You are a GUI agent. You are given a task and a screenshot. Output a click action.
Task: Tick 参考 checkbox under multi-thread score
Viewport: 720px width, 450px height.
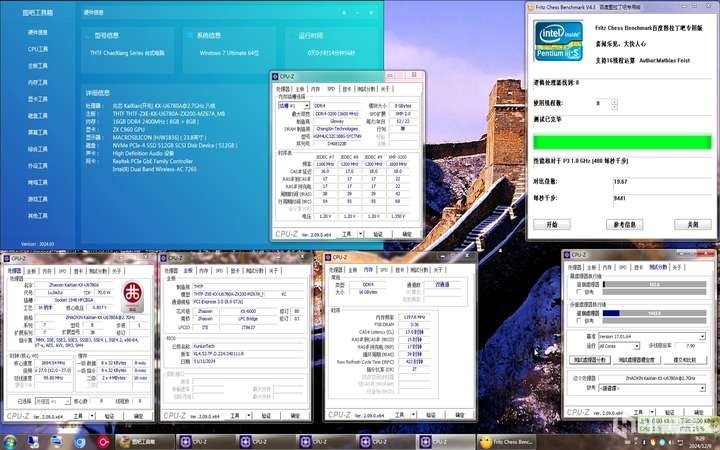point(579,321)
